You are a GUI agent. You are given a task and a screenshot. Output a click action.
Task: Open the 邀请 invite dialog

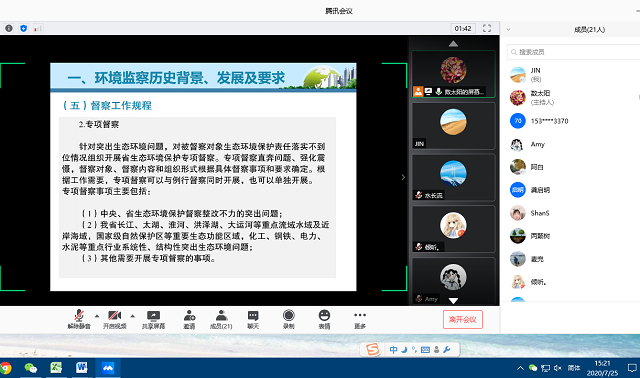pyautogui.click(x=189, y=319)
